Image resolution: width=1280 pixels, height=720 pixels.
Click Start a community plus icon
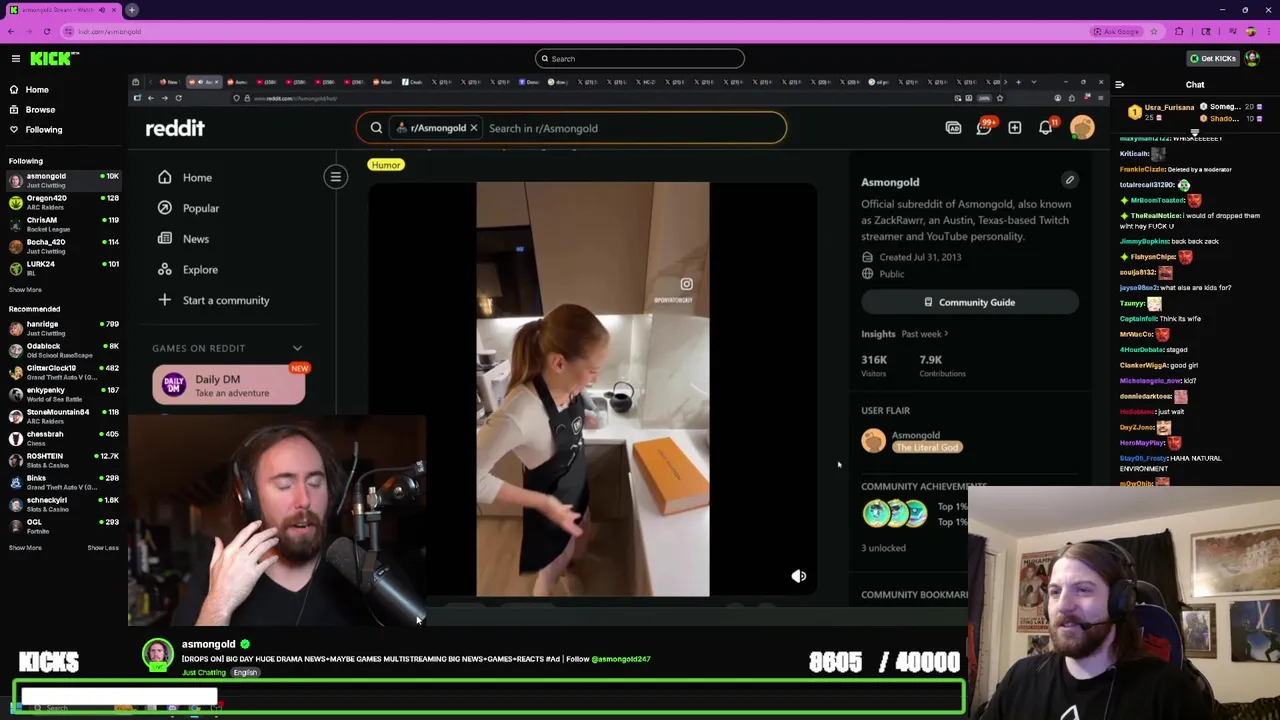165,300
